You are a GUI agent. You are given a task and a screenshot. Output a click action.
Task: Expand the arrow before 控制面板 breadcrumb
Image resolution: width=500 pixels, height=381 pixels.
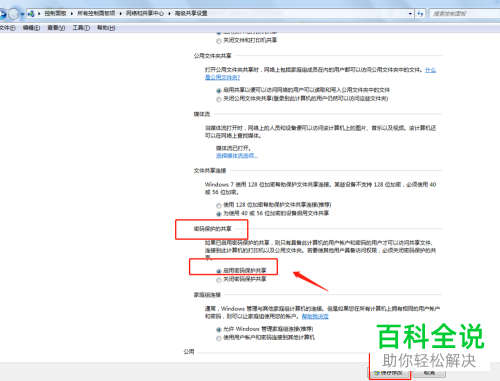click(x=39, y=14)
